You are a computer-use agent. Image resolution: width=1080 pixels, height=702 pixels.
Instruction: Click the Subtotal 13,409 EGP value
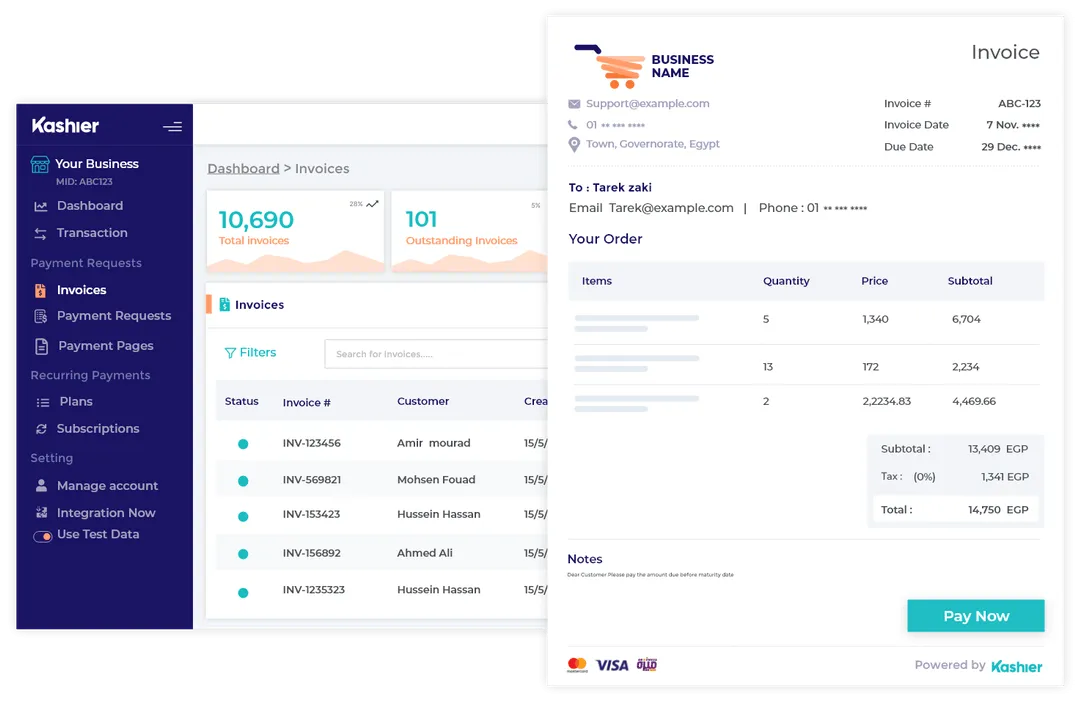click(x=998, y=449)
